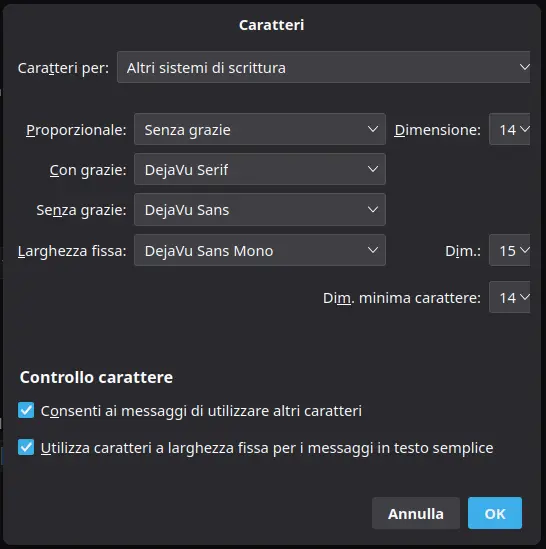Open the 'Dim.' fixed-width size dropdown showing 15

pyautogui.click(x=510, y=250)
